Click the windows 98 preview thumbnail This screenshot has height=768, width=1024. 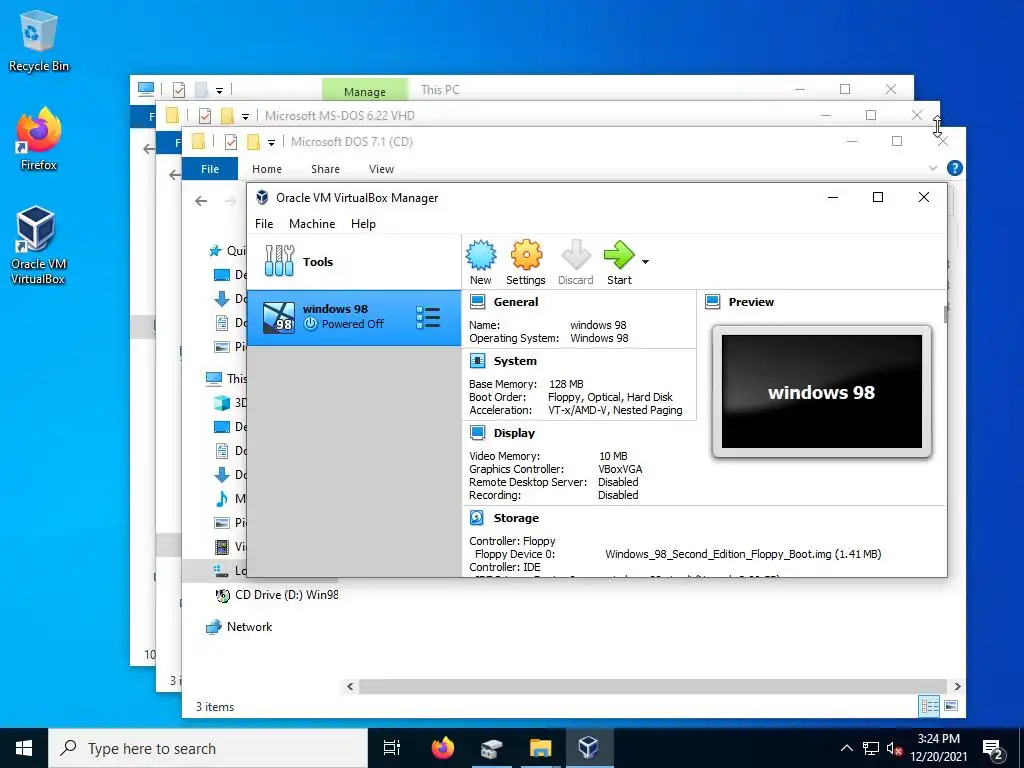point(822,392)
